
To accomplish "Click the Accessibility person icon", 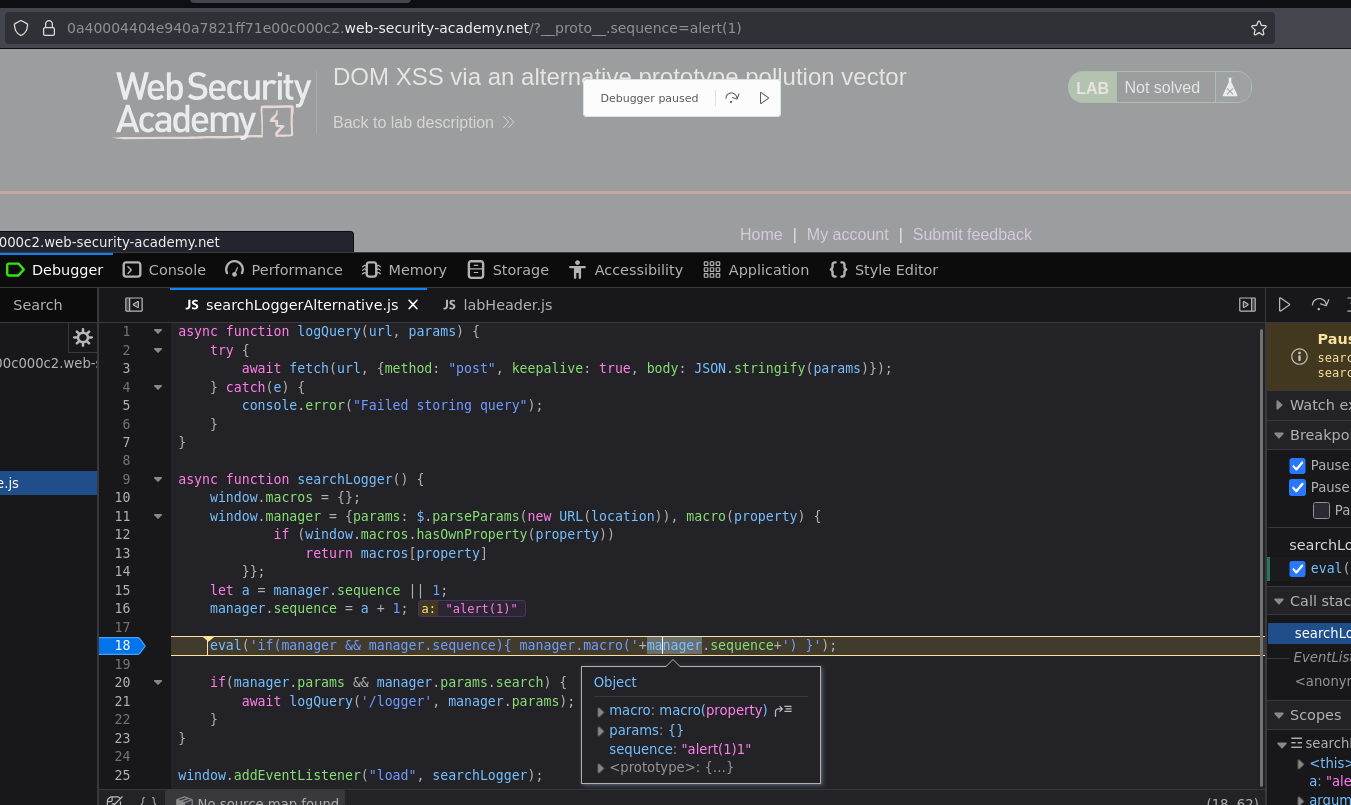I will 577,270.
